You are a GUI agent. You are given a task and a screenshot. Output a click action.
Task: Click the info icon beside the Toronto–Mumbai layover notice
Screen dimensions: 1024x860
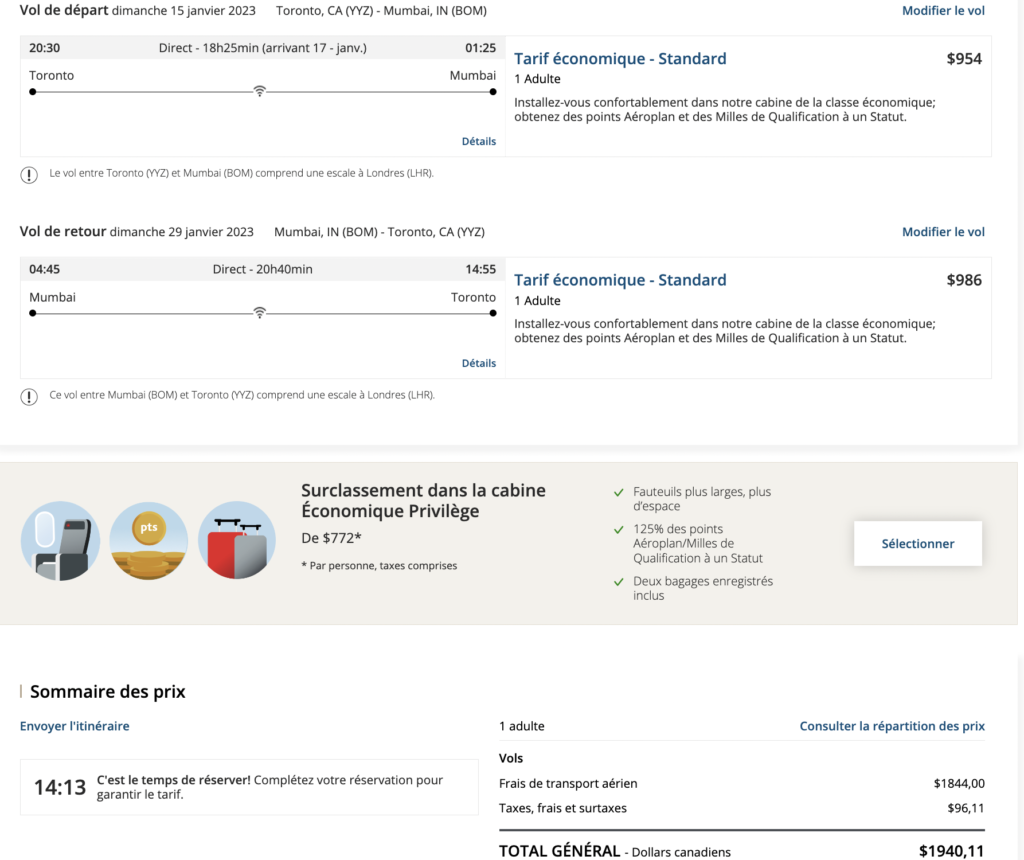[x=29, y=175]
